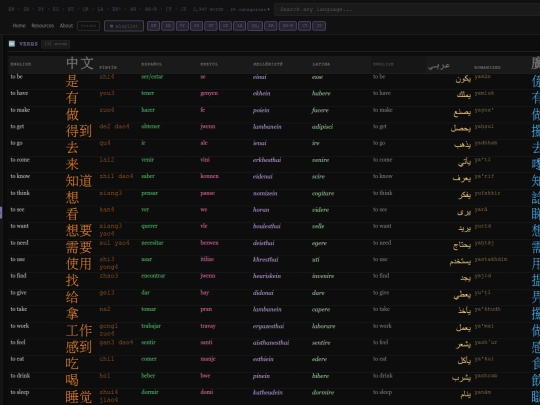Click Latin cell habere
Viewport: 540px width, 405px height.
[x=321, y=93]
